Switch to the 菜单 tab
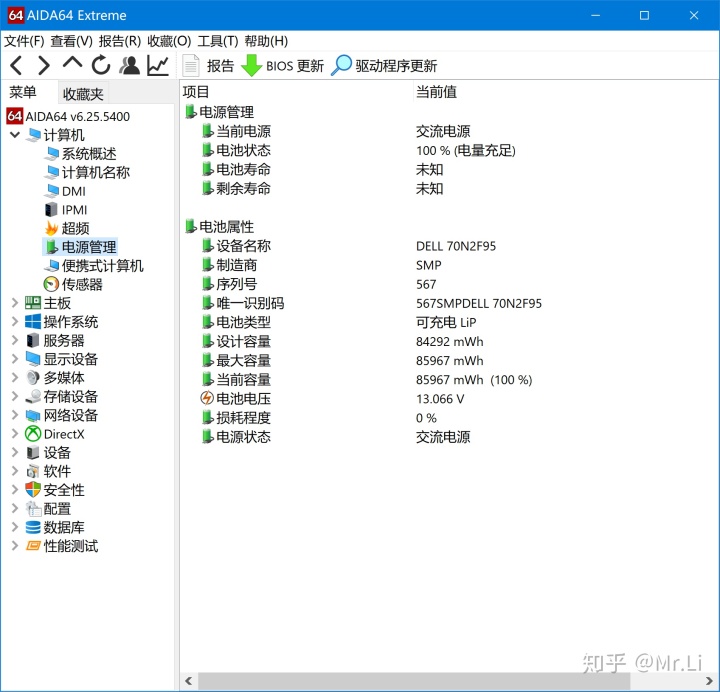This screenshot has height=692, width=720. click(23, 93)
